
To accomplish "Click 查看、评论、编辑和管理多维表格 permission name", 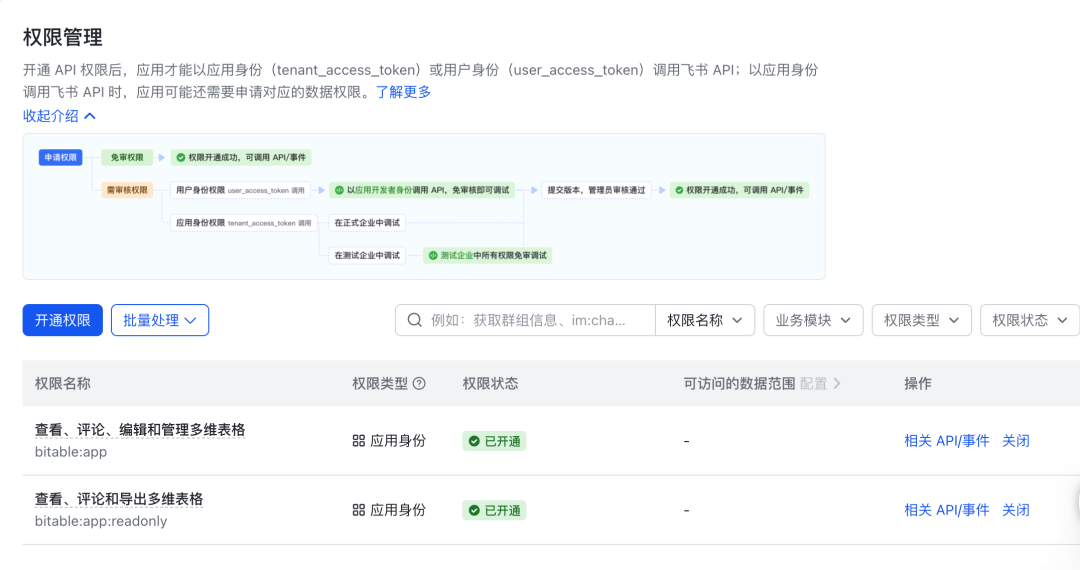I will point(140,430).
